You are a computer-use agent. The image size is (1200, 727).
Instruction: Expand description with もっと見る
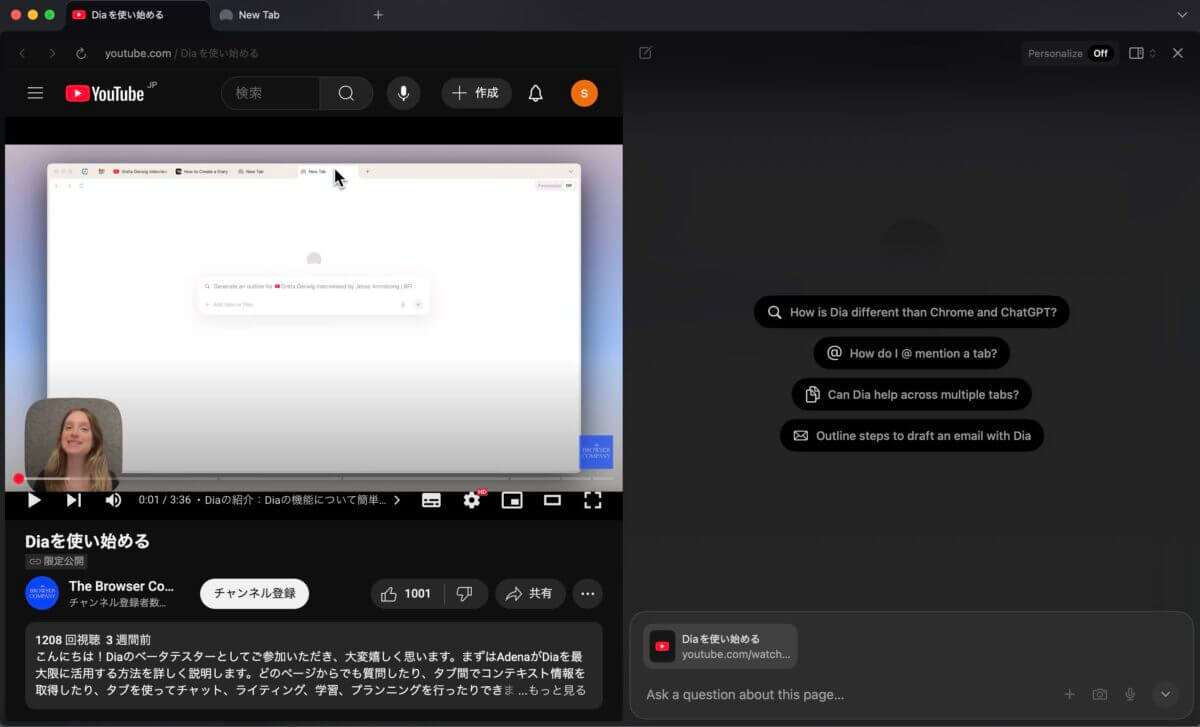(x=557, y=690)
